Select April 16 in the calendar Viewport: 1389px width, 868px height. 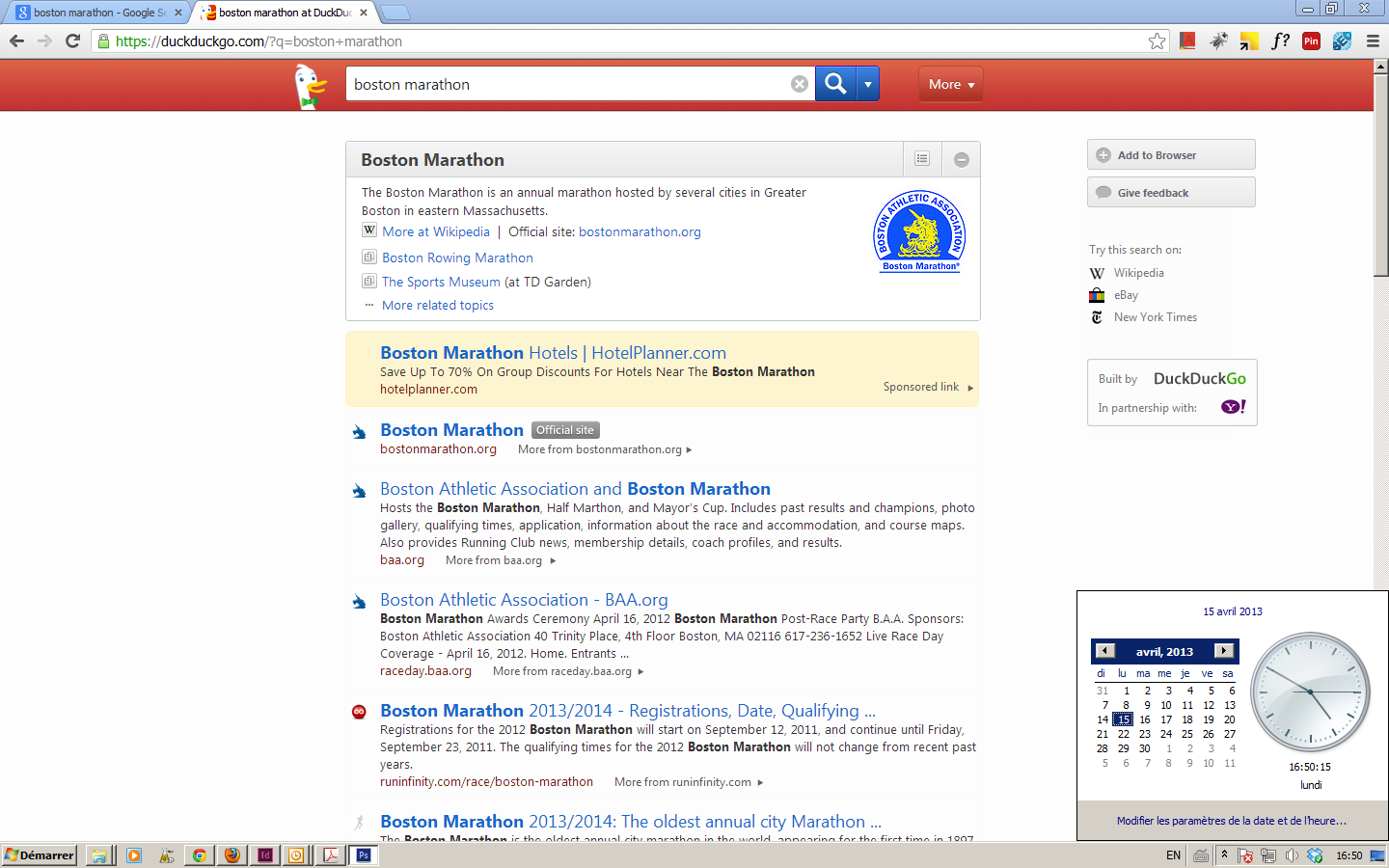tap(1145, 719)
